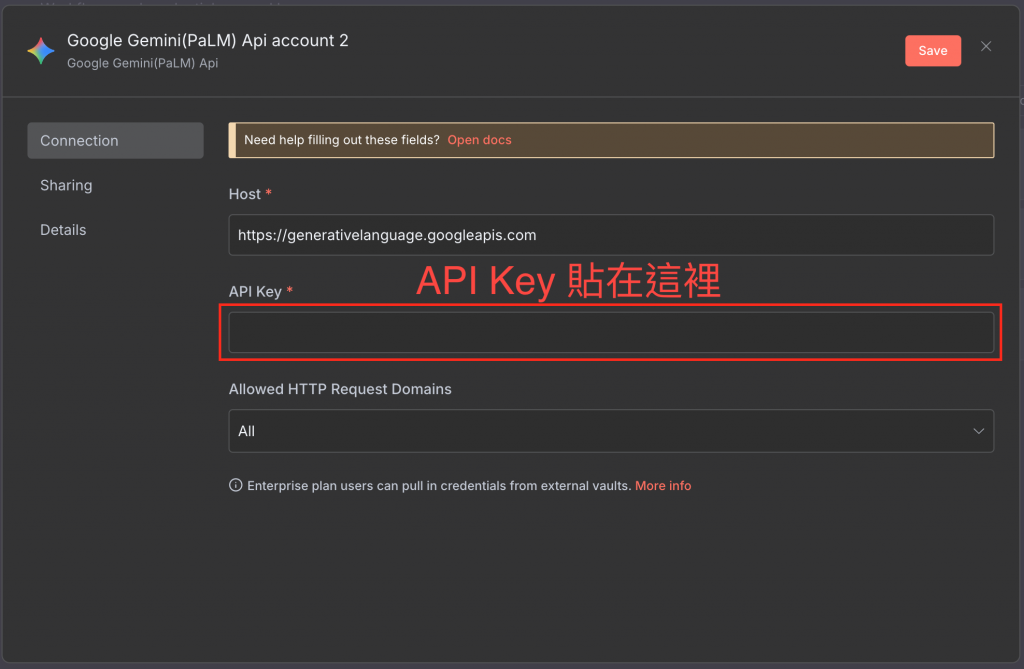Close the credential dialog
The image size is (1024, 669).
point(985,46)
